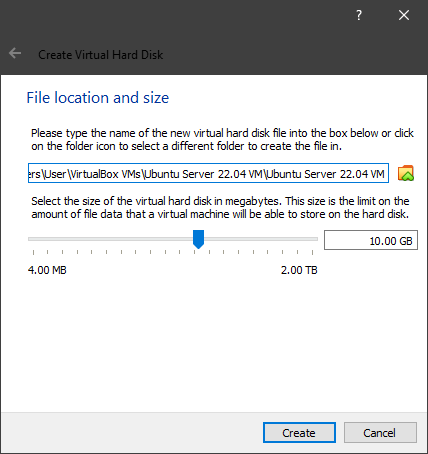Open the folder icon to choose a location
This screenshot has height=454, width=428.
(x=406, y=173)
